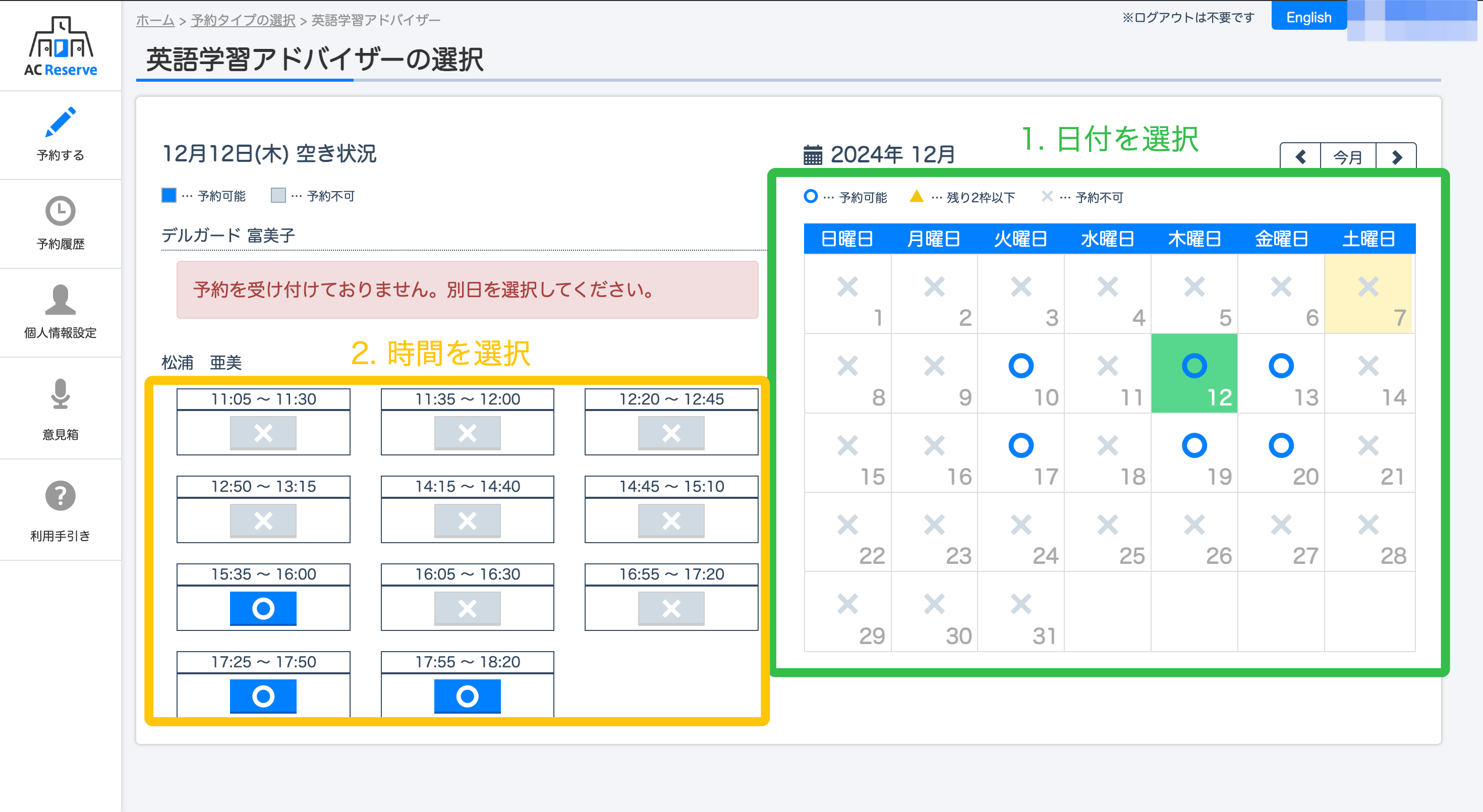Click 12月12日(木) 空き状況 heading
1483x812 pixels.
269,154
